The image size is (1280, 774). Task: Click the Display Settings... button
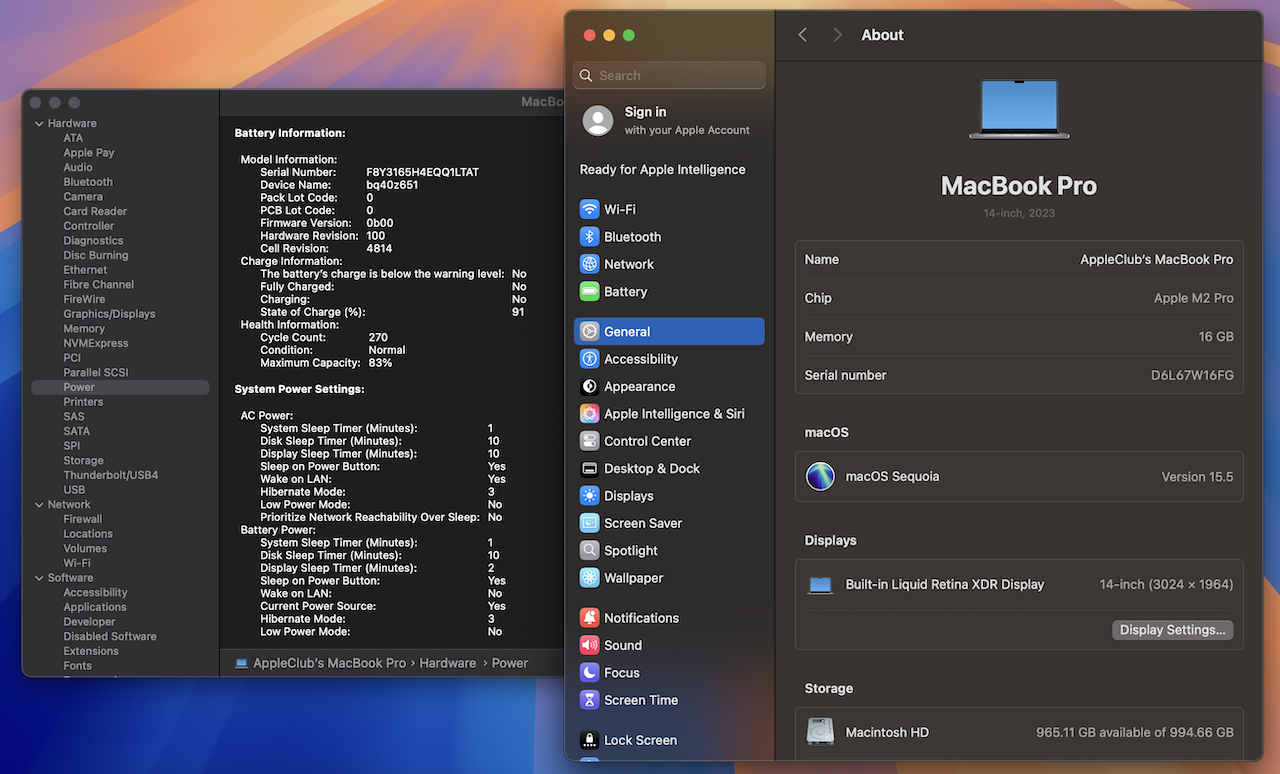coord(1172,630)
